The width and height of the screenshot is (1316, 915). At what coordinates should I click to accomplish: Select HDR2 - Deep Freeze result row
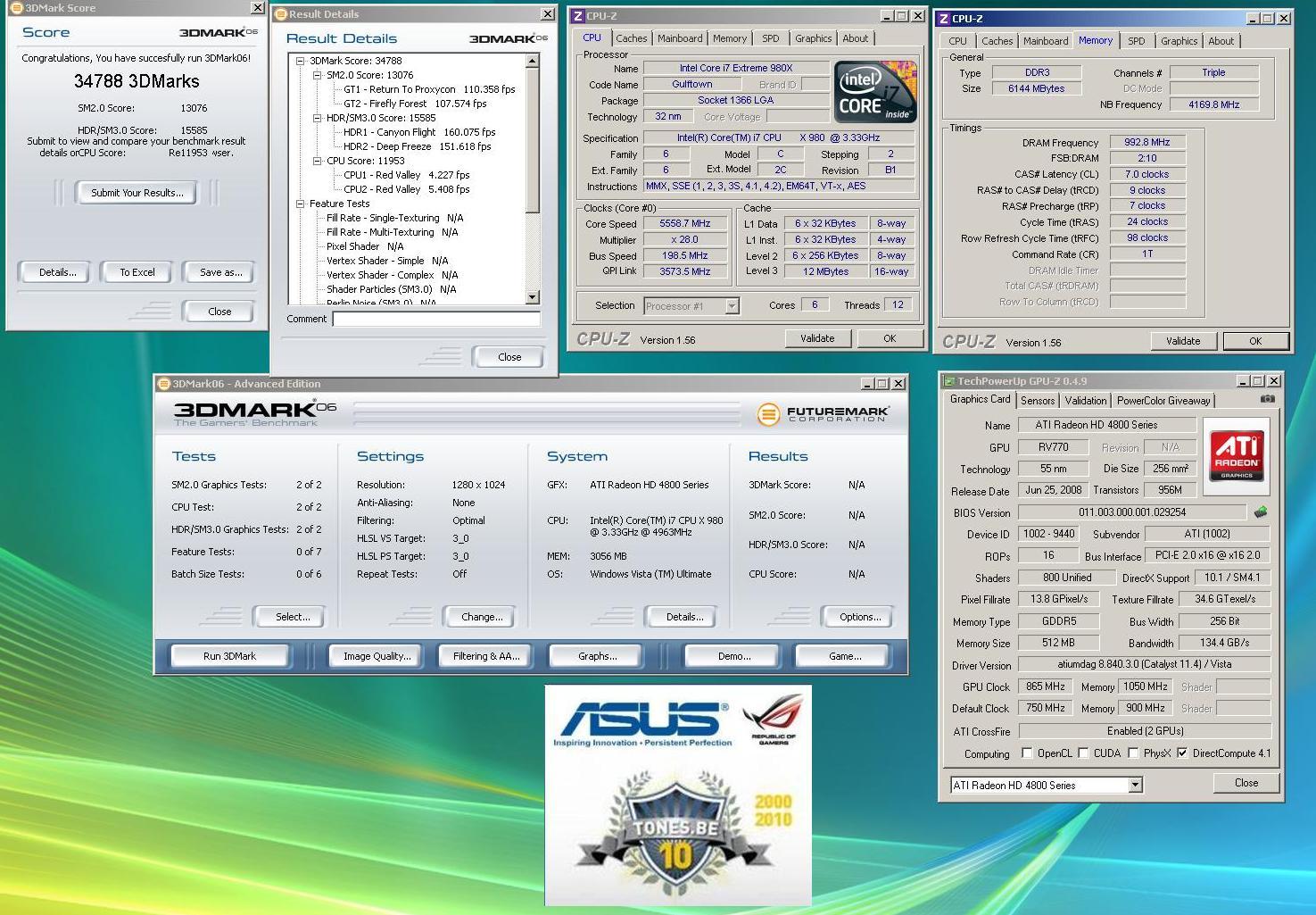(418, 146)
